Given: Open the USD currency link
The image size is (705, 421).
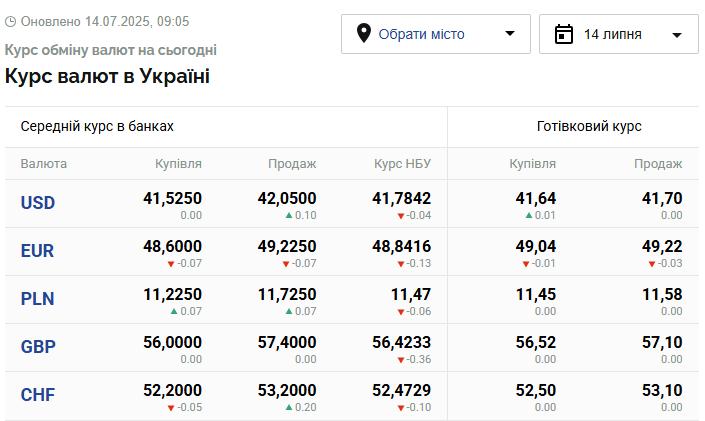Looking at the screenshot, I should [38, 203].
